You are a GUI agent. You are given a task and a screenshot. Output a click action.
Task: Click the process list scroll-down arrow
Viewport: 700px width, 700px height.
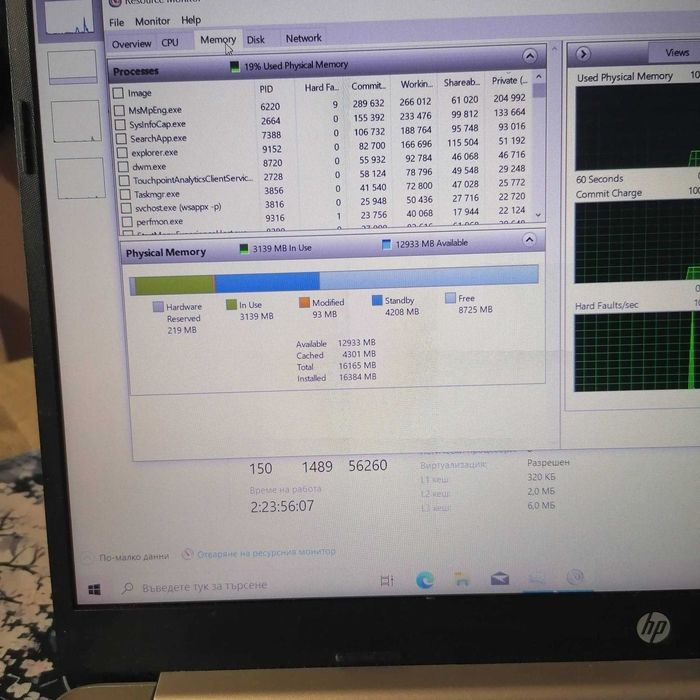[538, 215]
